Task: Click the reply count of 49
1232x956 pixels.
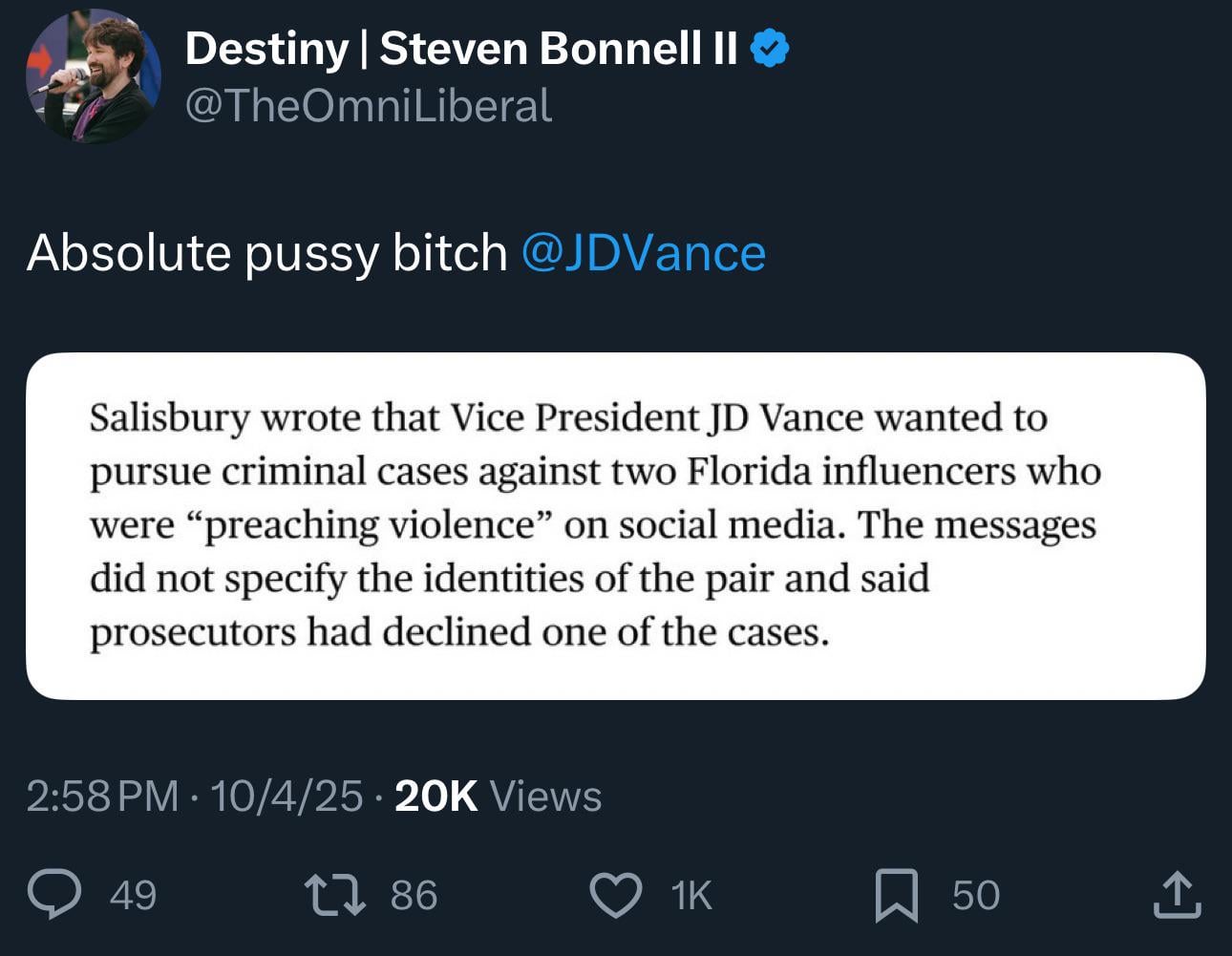Action: (133, 895)
